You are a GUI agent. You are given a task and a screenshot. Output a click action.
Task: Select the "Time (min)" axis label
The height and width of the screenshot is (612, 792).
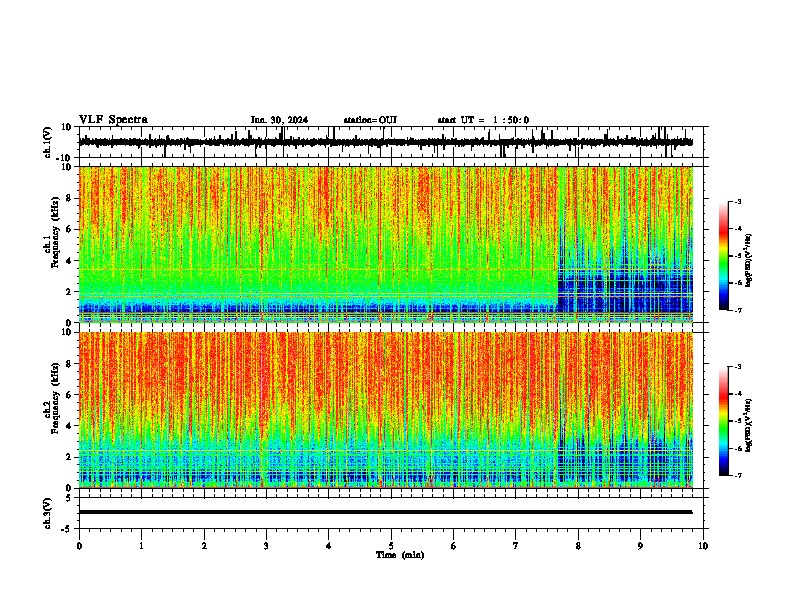400,555
